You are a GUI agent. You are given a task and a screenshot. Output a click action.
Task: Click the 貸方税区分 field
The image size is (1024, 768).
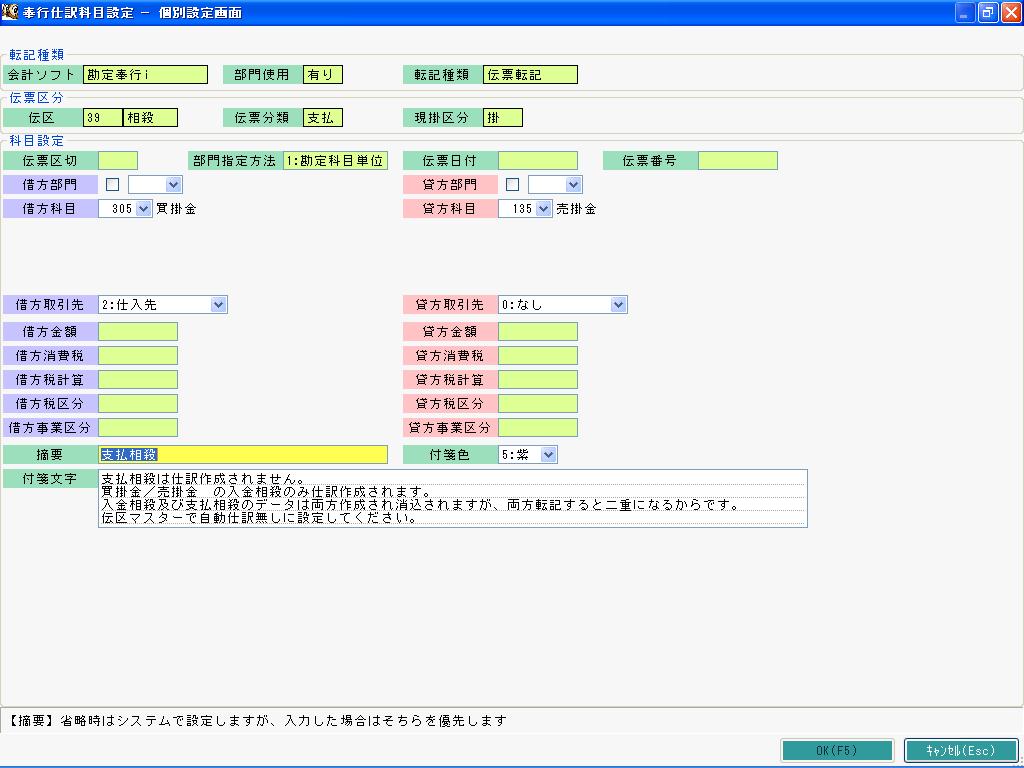point(537,404)
